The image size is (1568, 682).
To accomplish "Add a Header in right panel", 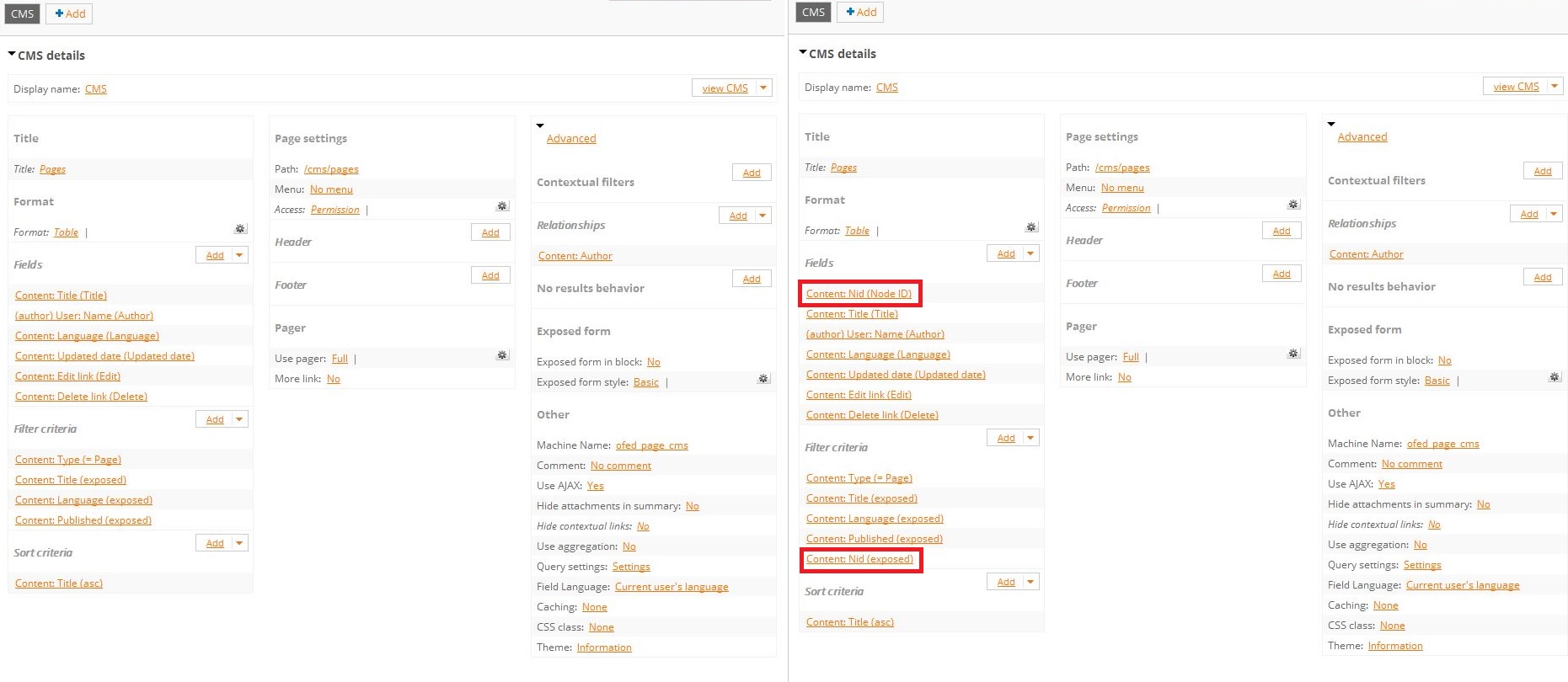I will [x=1282, y=231].
